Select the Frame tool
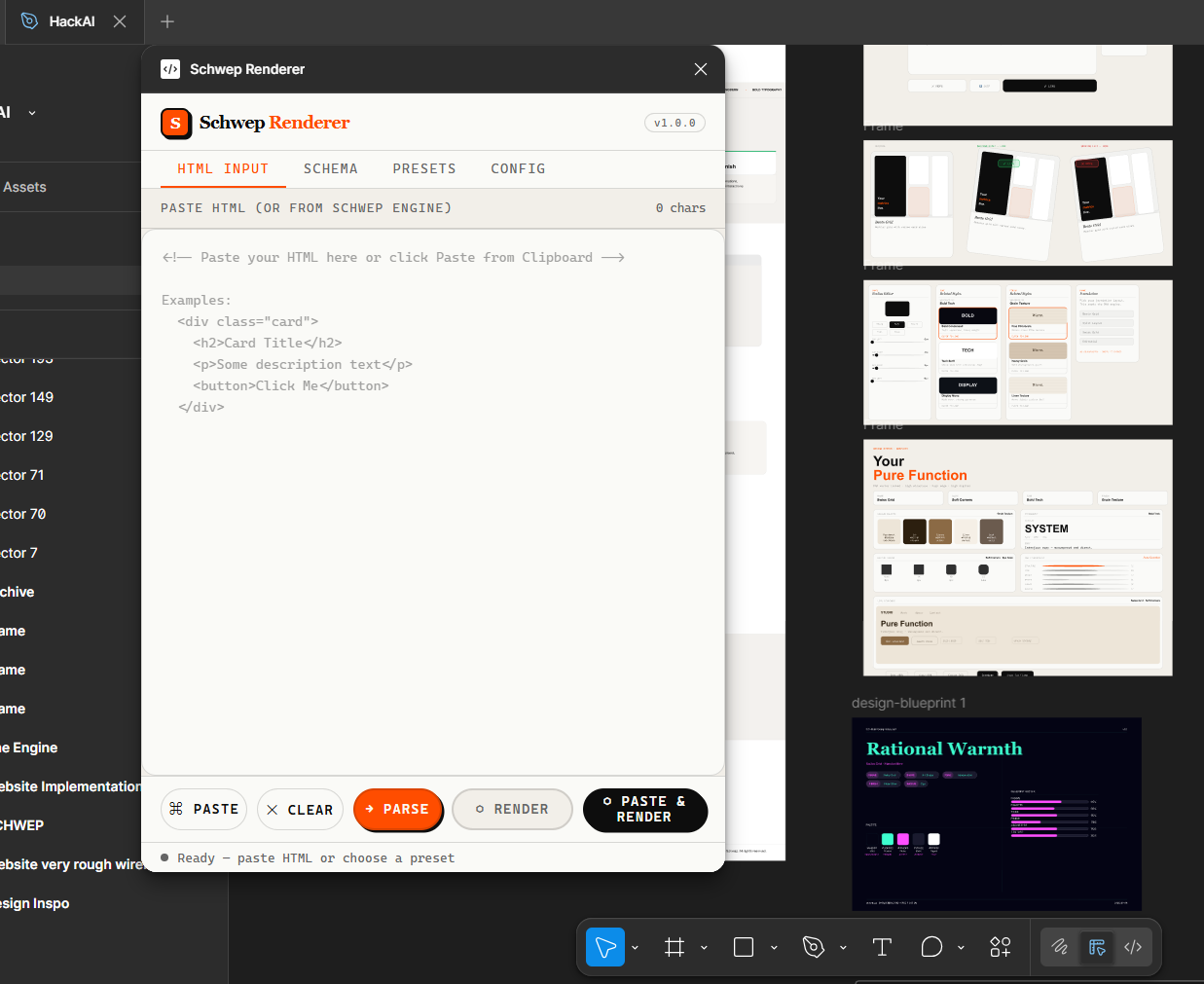This screenshot has width=1204, height=984. click(x=675, y=947)
